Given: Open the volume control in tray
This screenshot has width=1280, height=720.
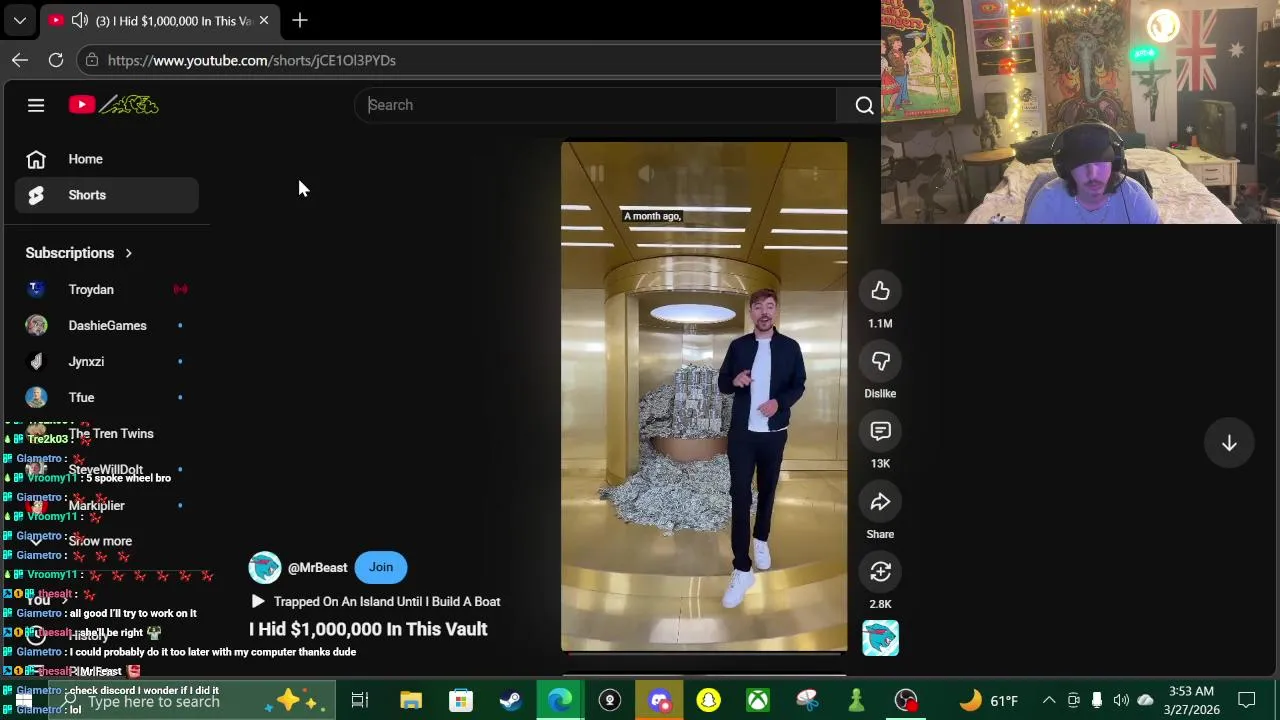Looking at the screenshot, I should (x=1121, y=701).
